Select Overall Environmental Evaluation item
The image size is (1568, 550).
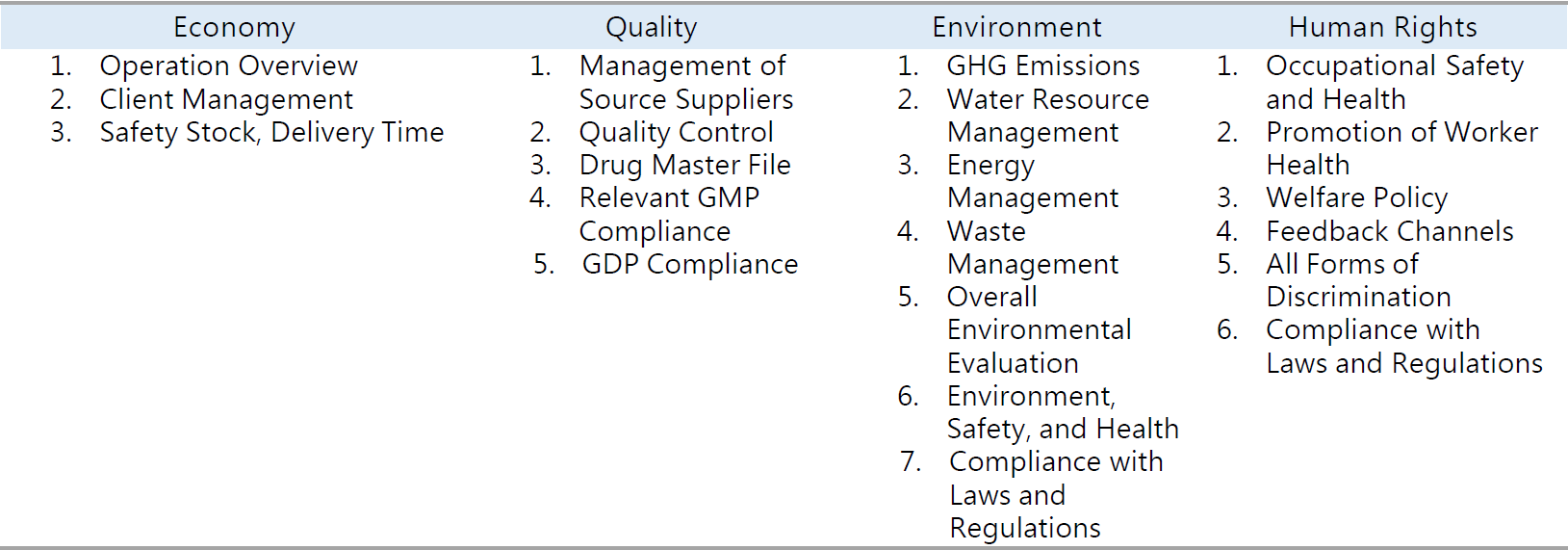(x=1039, y=329)
